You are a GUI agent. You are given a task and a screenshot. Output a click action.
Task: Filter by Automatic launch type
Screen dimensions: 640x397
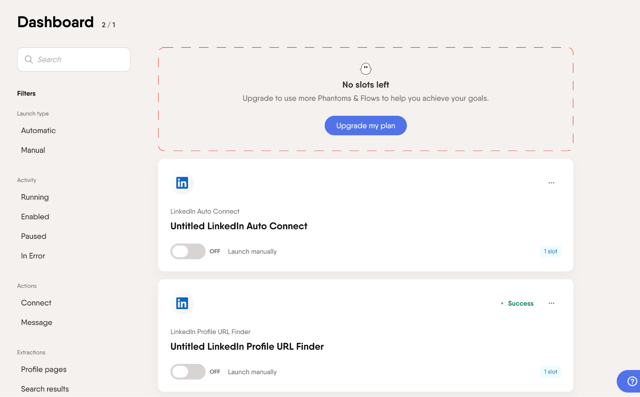pyautogui.click(x=38, y=131)
